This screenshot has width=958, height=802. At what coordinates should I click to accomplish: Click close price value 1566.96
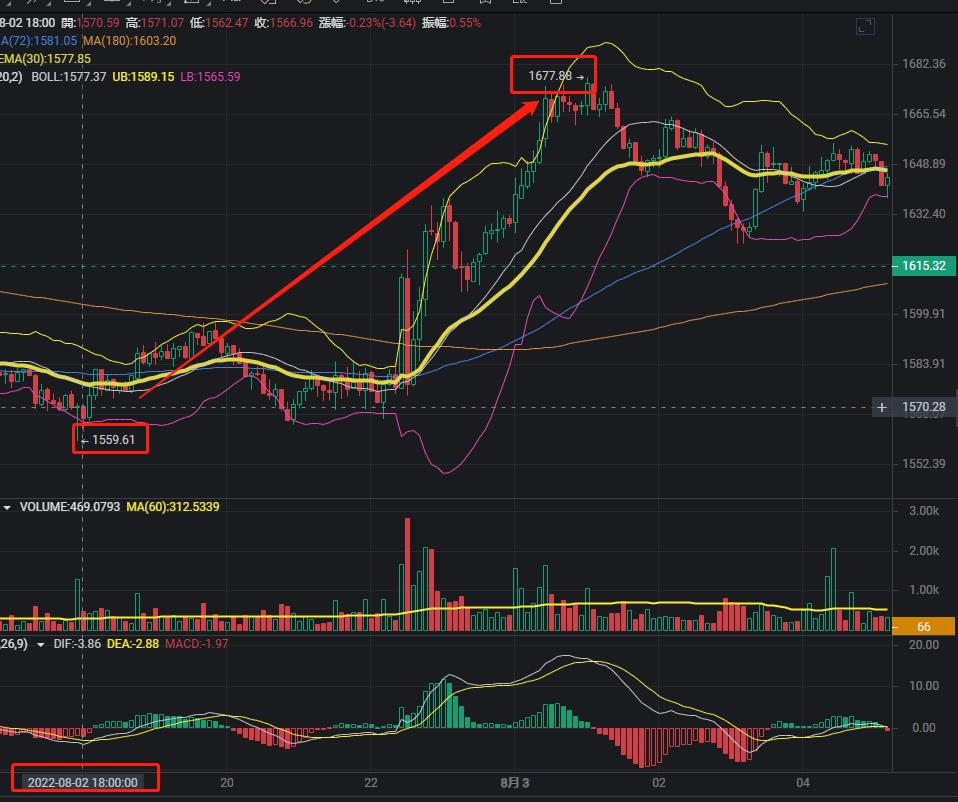coord(291,23)
